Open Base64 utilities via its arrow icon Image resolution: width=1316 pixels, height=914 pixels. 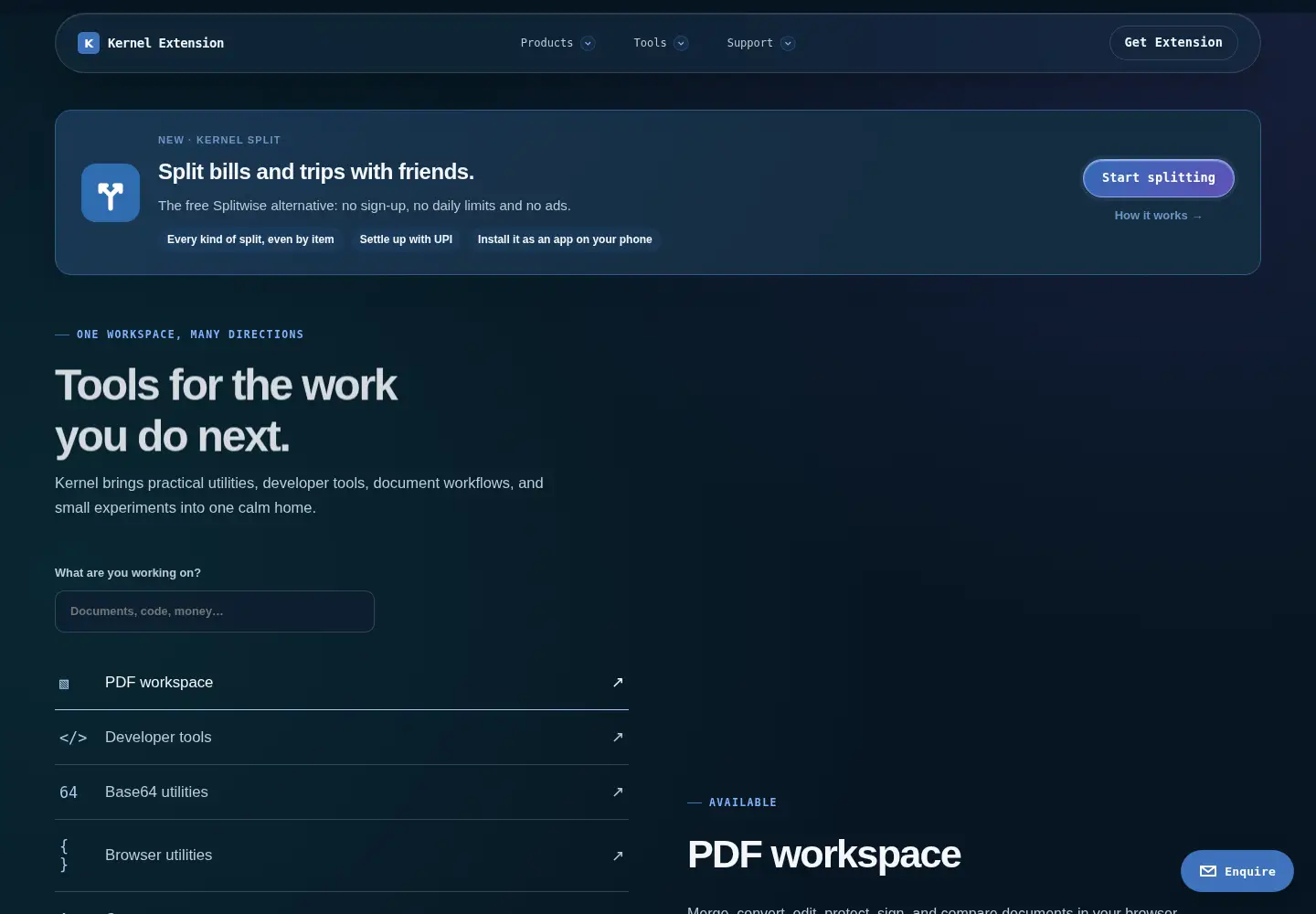click(x=618, y=792)
